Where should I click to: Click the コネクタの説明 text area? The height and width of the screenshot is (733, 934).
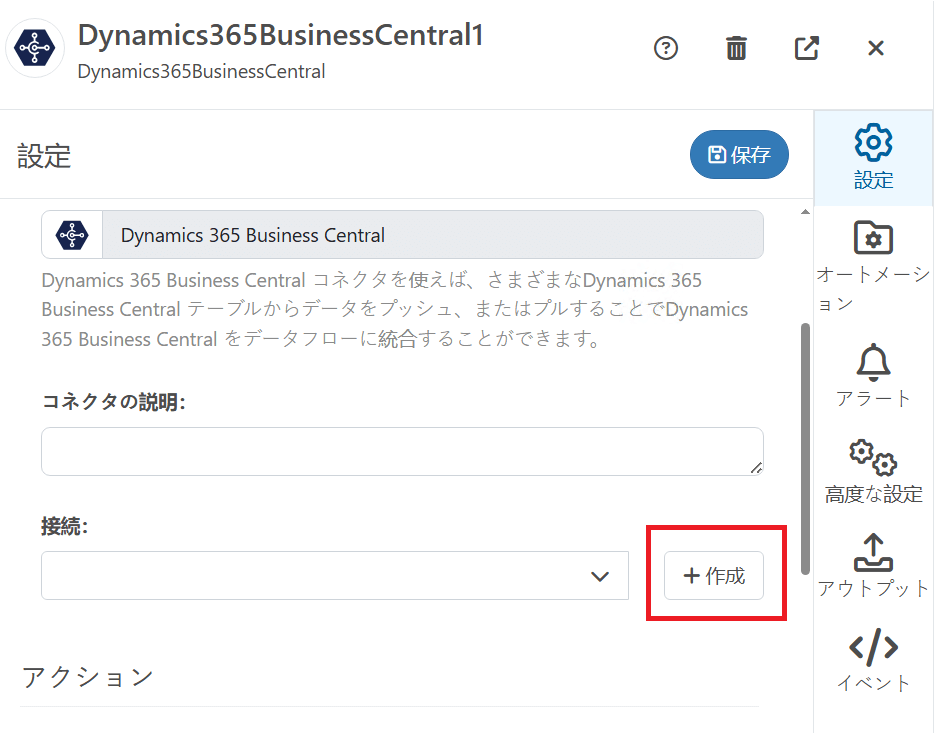402,451
